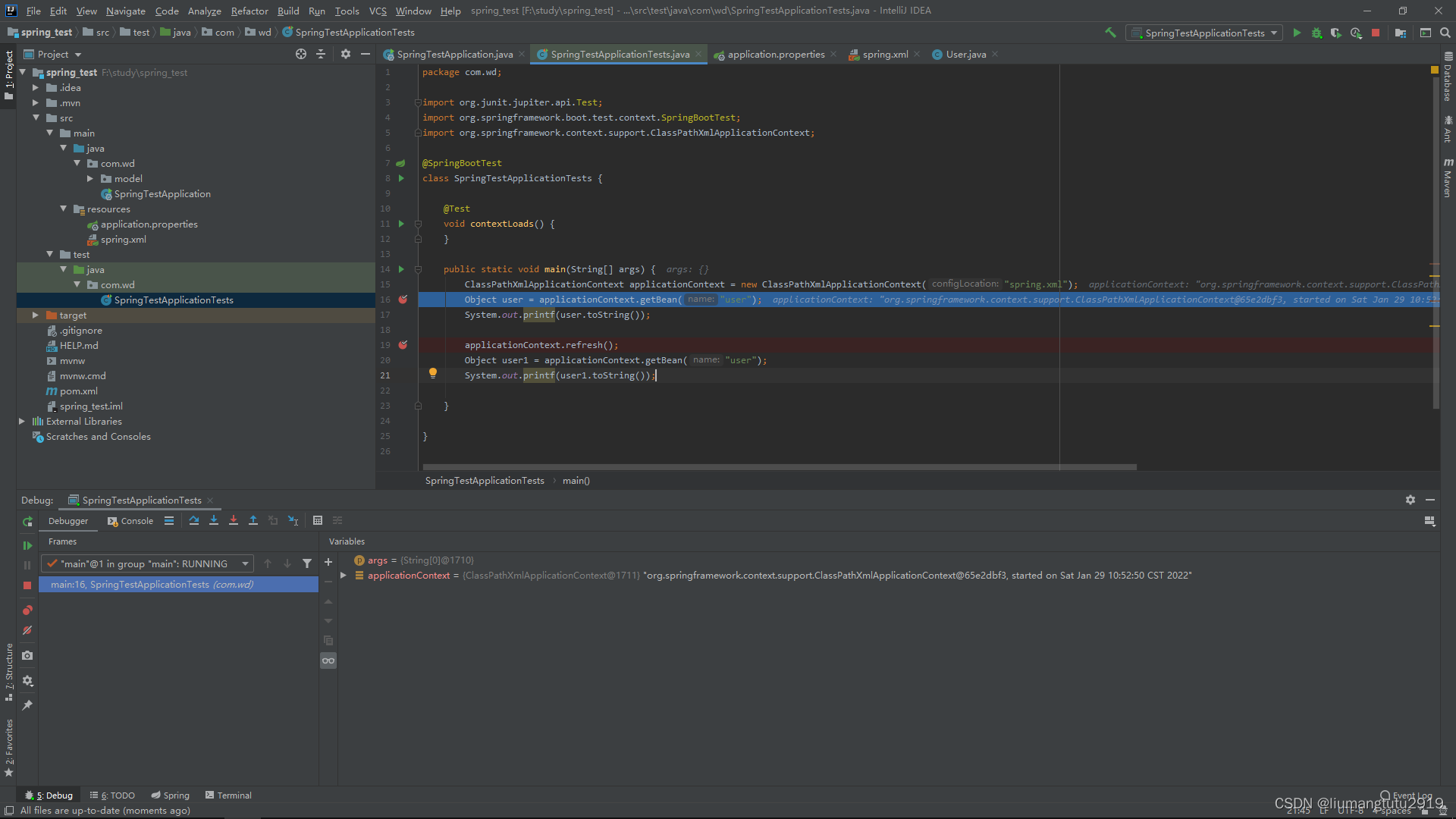
Task: Open Evaluate Expression calculator icon
Action: pos(318,521)
